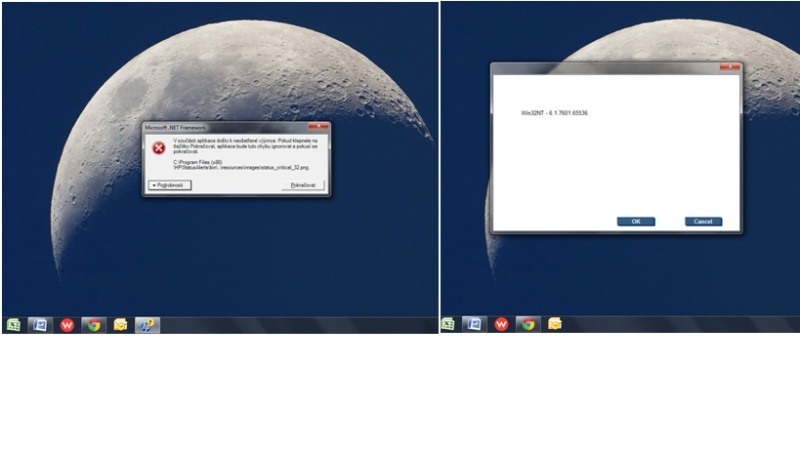Click Cancel in the Win32NT dialog

703,221
